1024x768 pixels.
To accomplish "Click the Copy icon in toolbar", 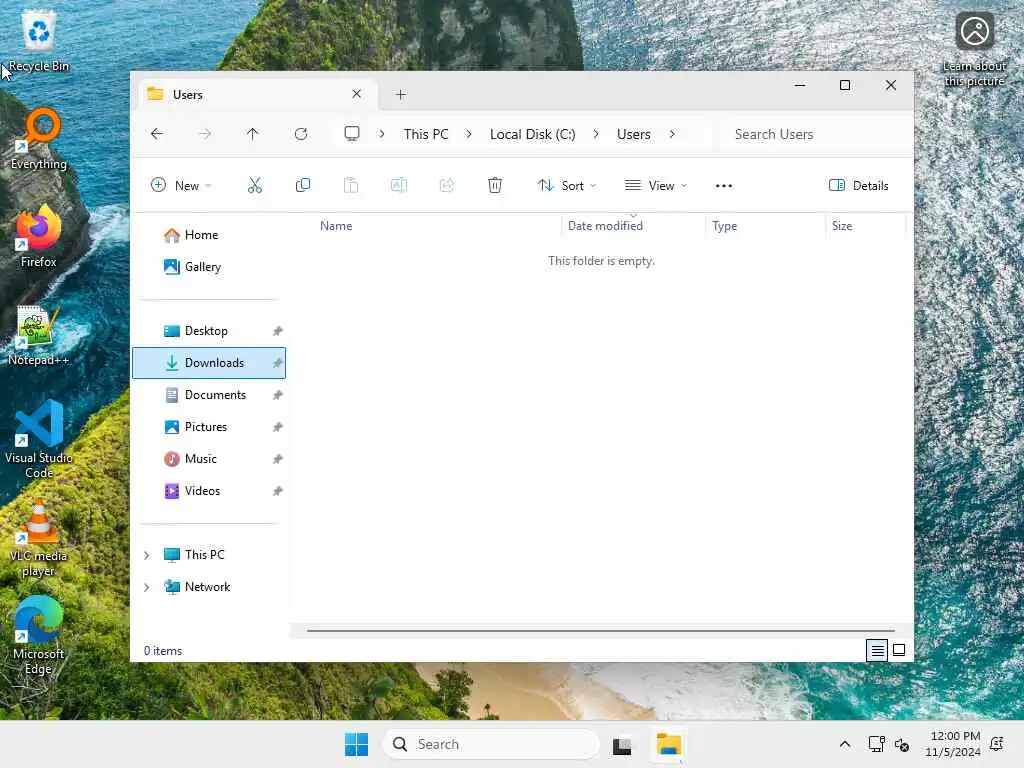I will pos(302,185).
